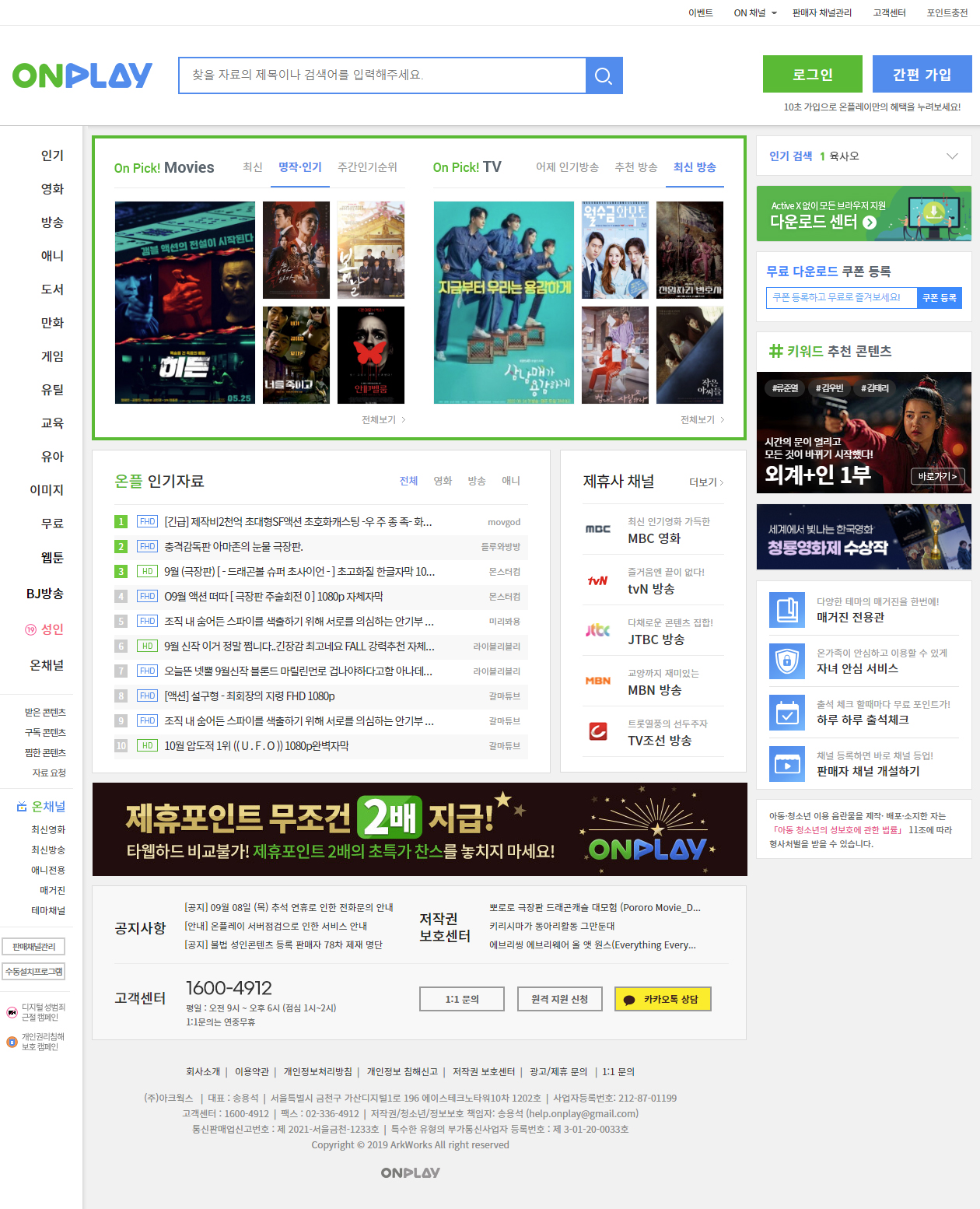Select the 최신 방송 tab
Screen dimensions: 980x1209
(695, 167)
